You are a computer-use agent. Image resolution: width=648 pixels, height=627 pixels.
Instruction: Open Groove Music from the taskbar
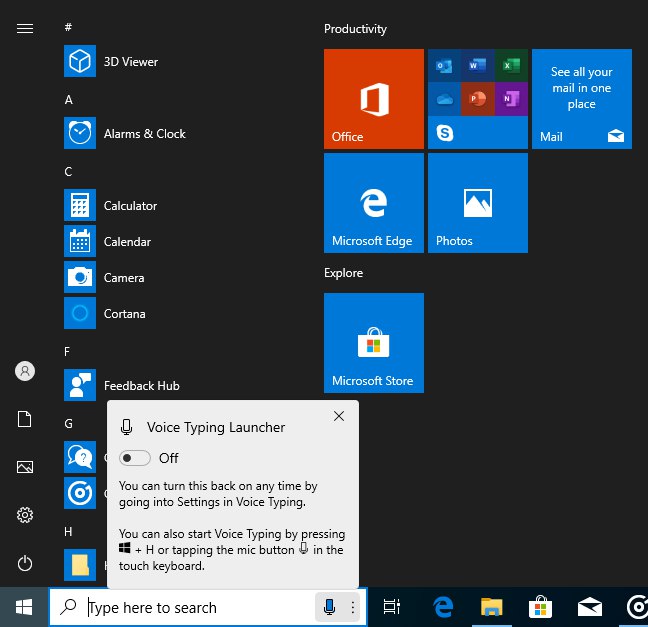tap(637, 607)
